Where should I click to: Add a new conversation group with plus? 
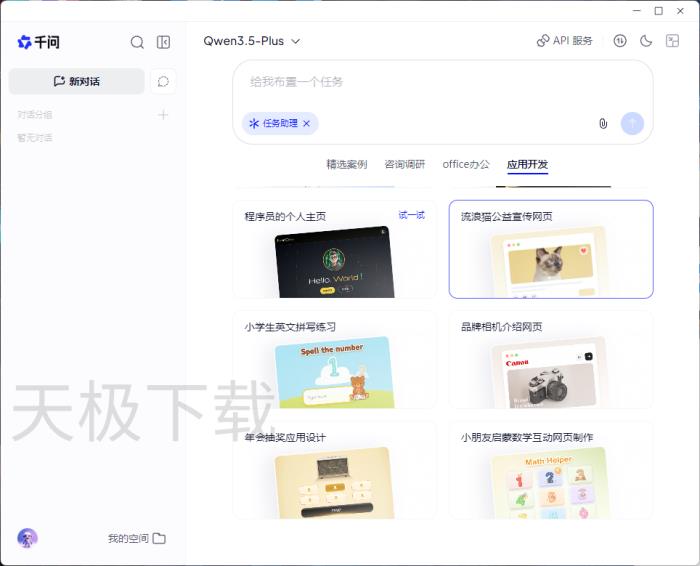coord(163,115)
